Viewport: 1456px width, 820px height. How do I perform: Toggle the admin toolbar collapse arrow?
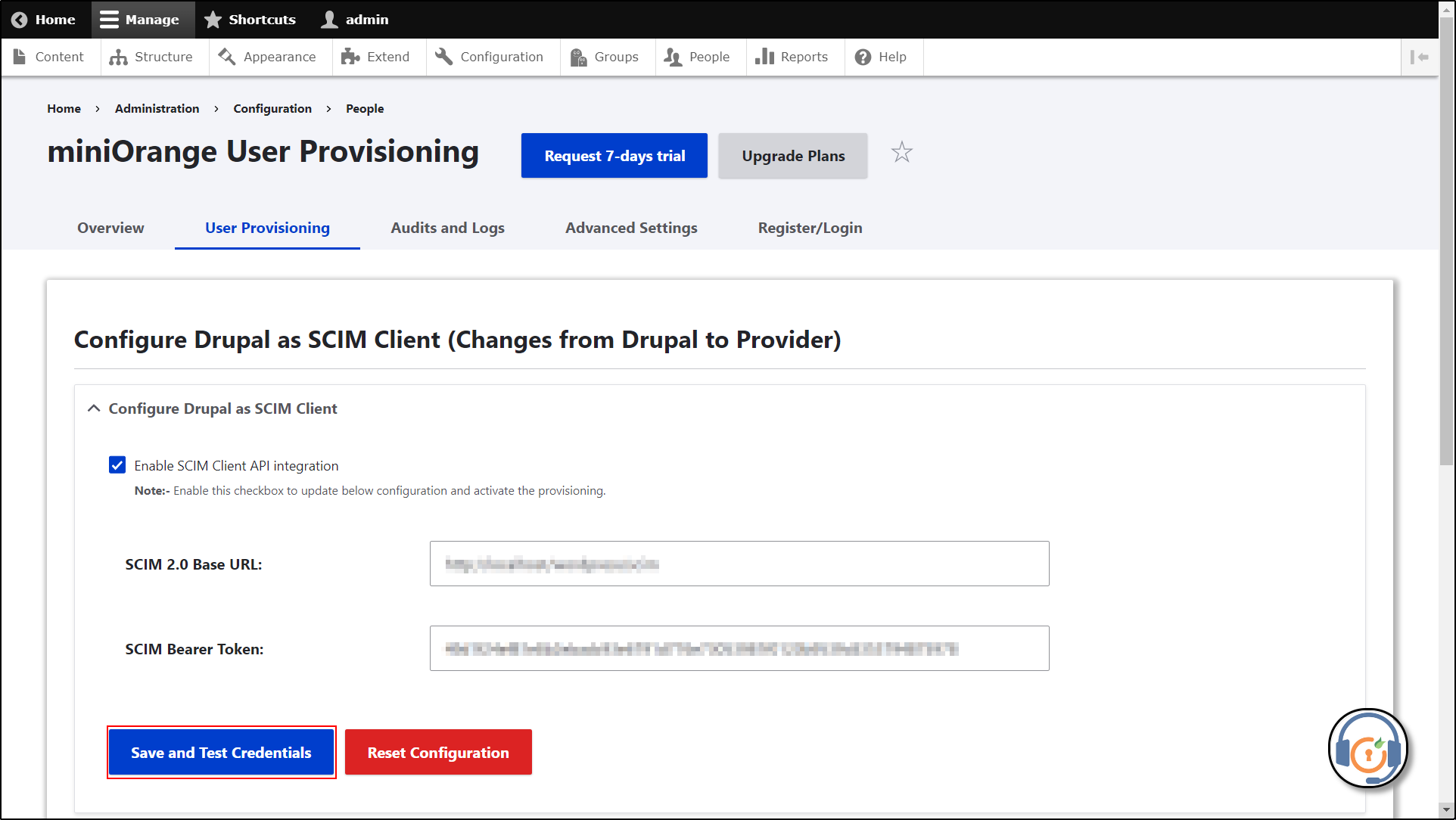point(1421,57)
